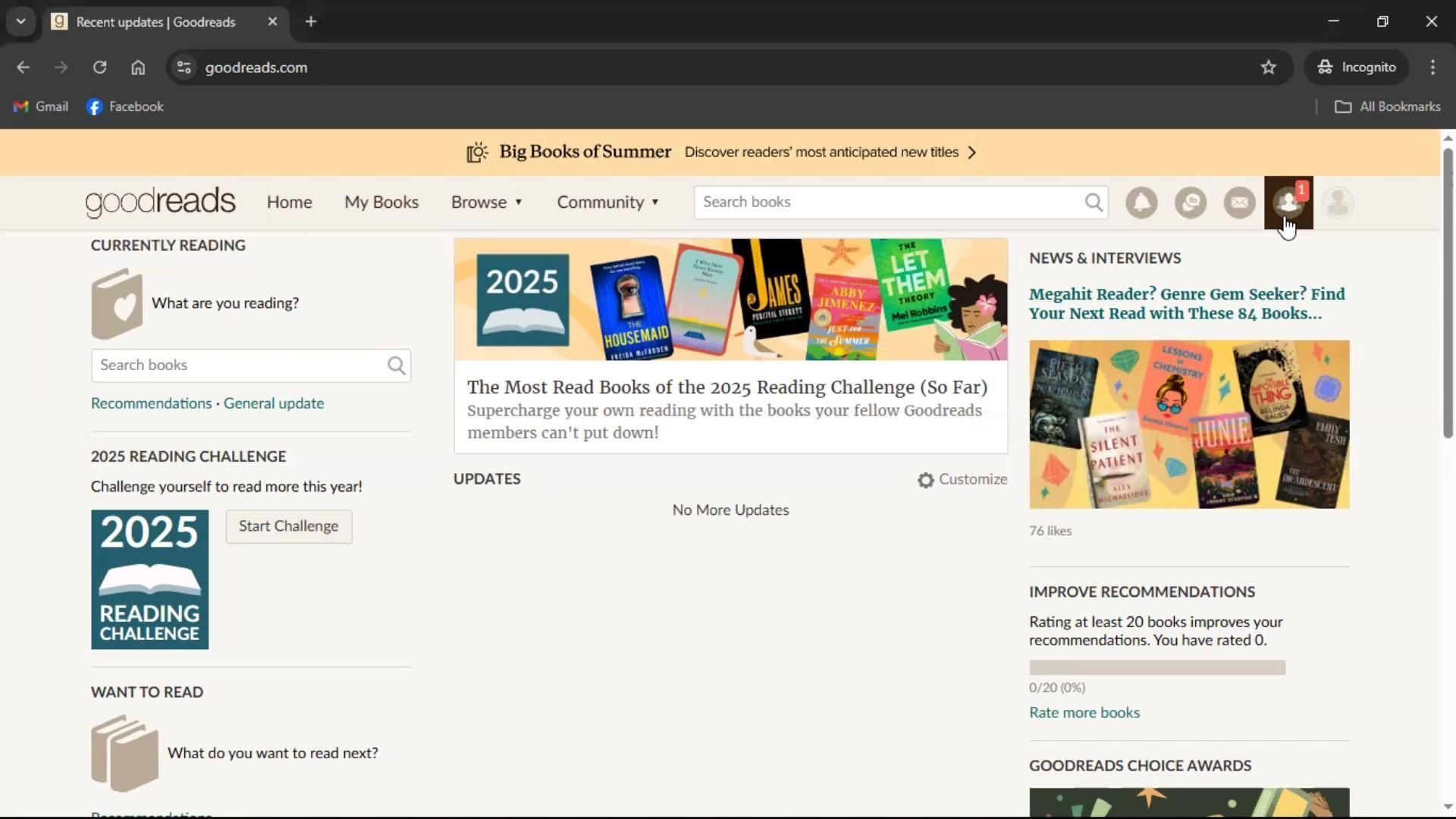Image resolution: width=1456 pixels, height=819 pixels.
Task: Click the header search magnifier icon
Action: point(1094,202)
